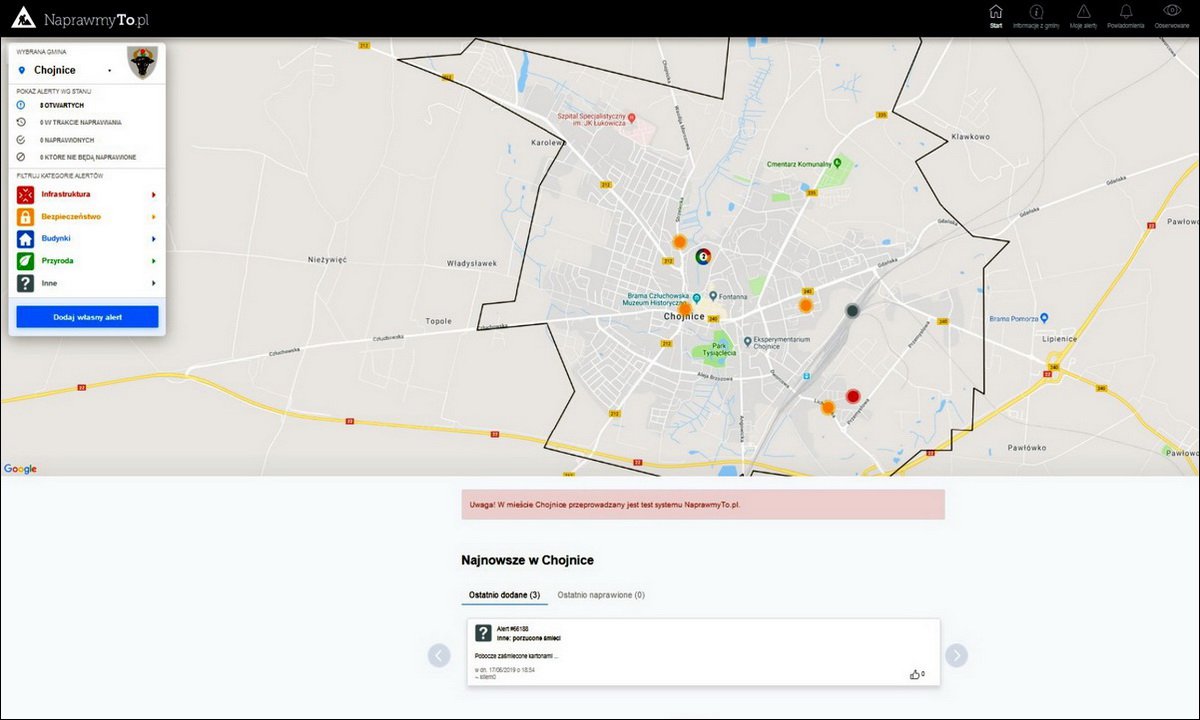Click the orange Bezpieczeństwo lock icon
Screen dimensions: 1200x720
coord(26,216)
